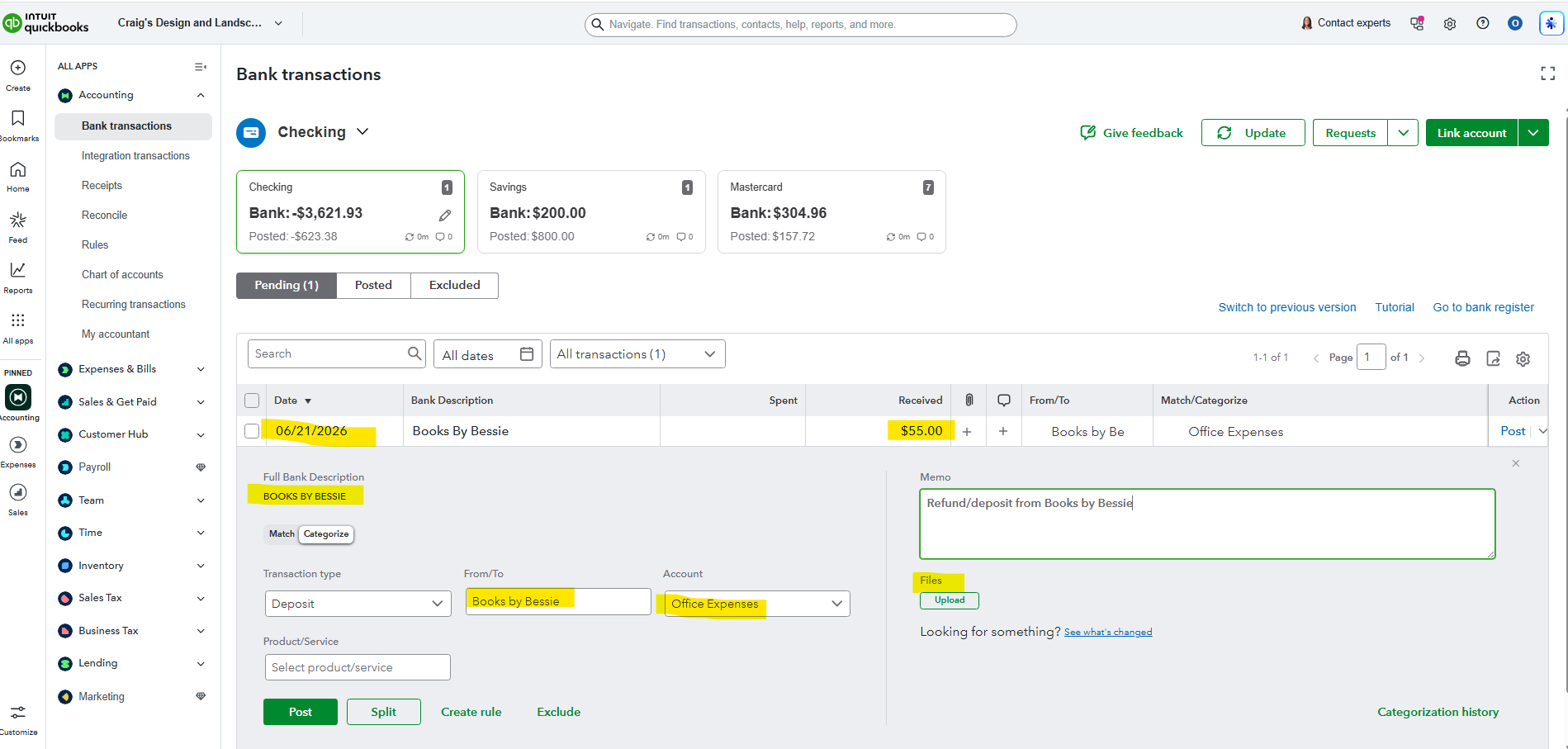Expand the Expenses & Bills section
The image size is (1568, 749).
201,370
